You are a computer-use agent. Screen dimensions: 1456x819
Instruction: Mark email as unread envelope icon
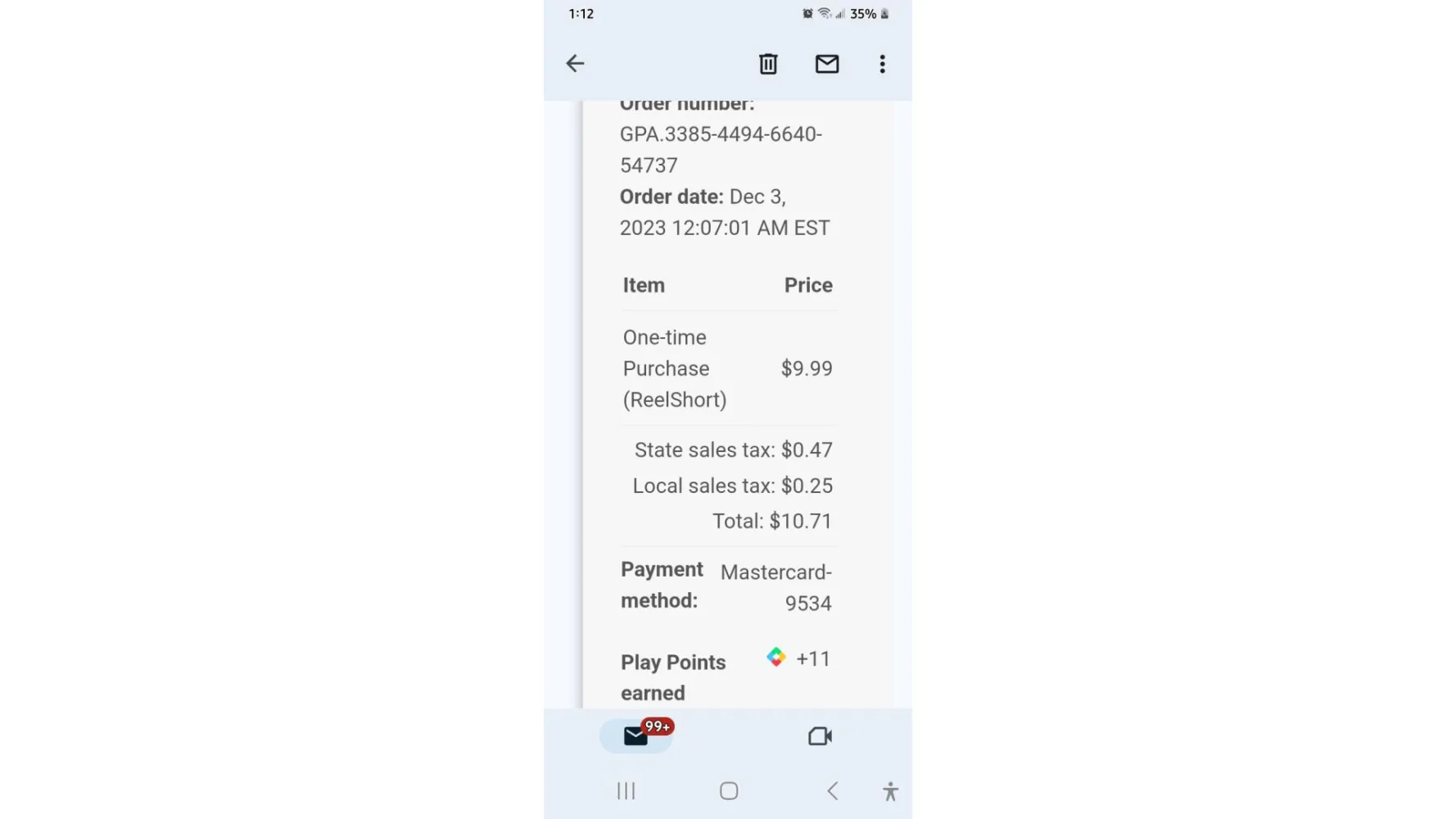827,64
